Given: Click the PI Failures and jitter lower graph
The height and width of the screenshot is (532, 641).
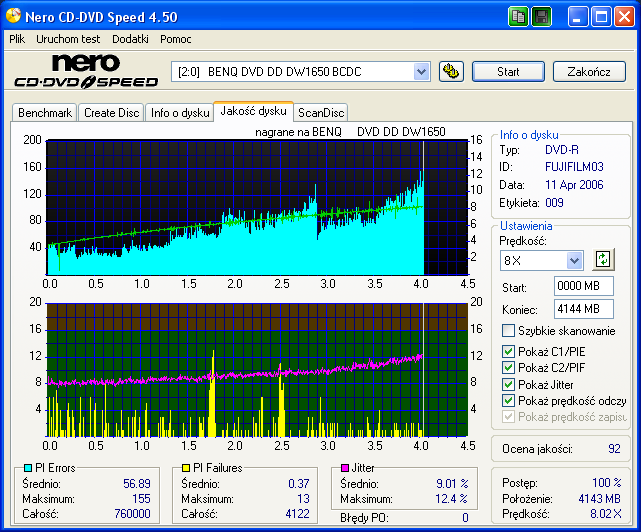Looking at the screenshot, I should [257, 370].
